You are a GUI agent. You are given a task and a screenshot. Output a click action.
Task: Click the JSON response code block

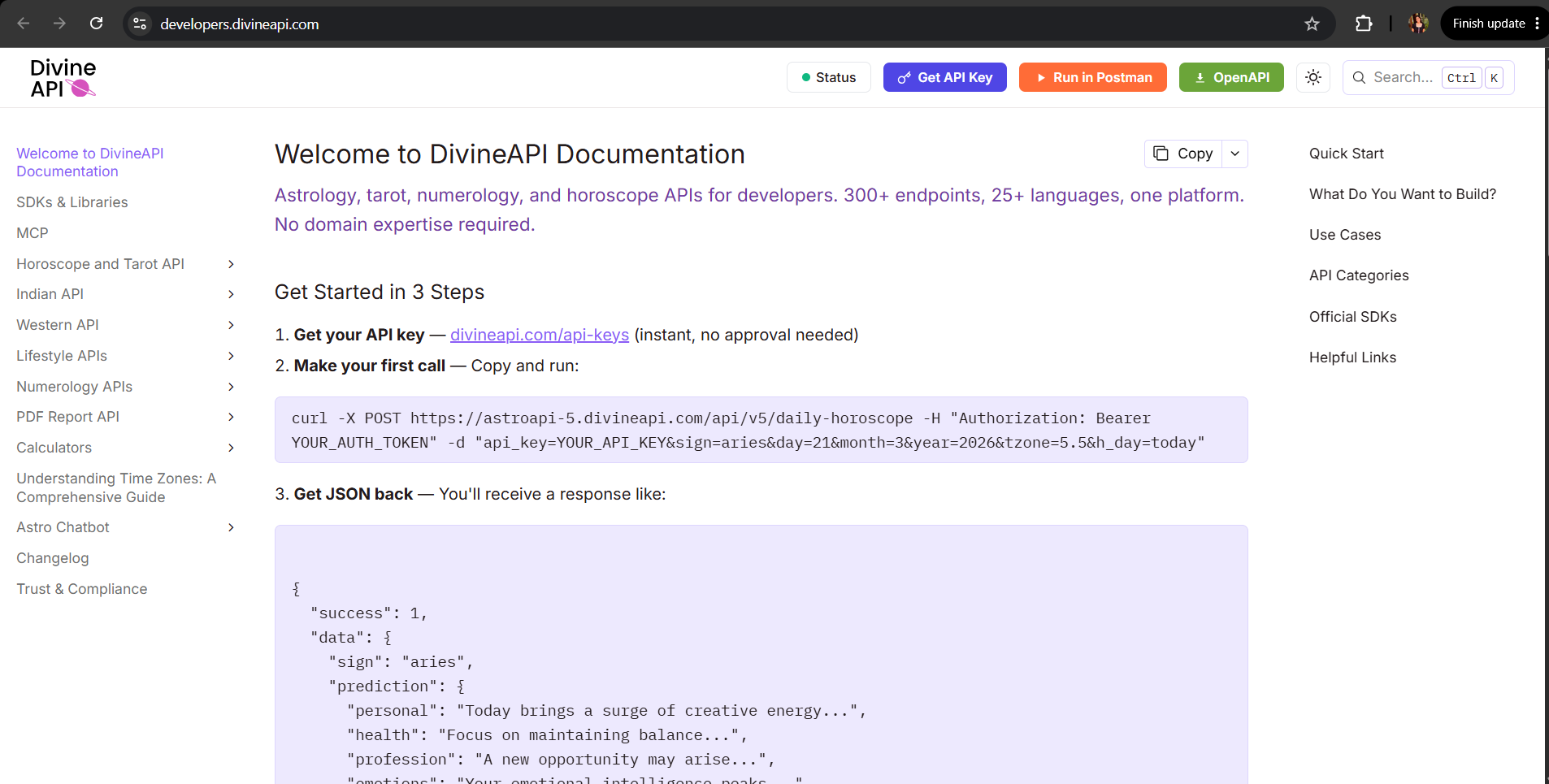761,655
